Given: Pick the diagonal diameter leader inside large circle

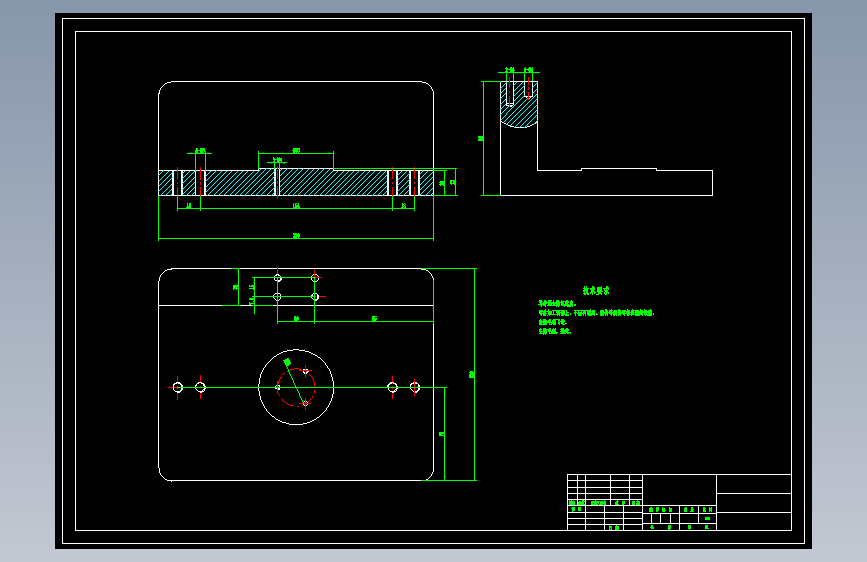Looking at the screenshot, I should point(295,382).
